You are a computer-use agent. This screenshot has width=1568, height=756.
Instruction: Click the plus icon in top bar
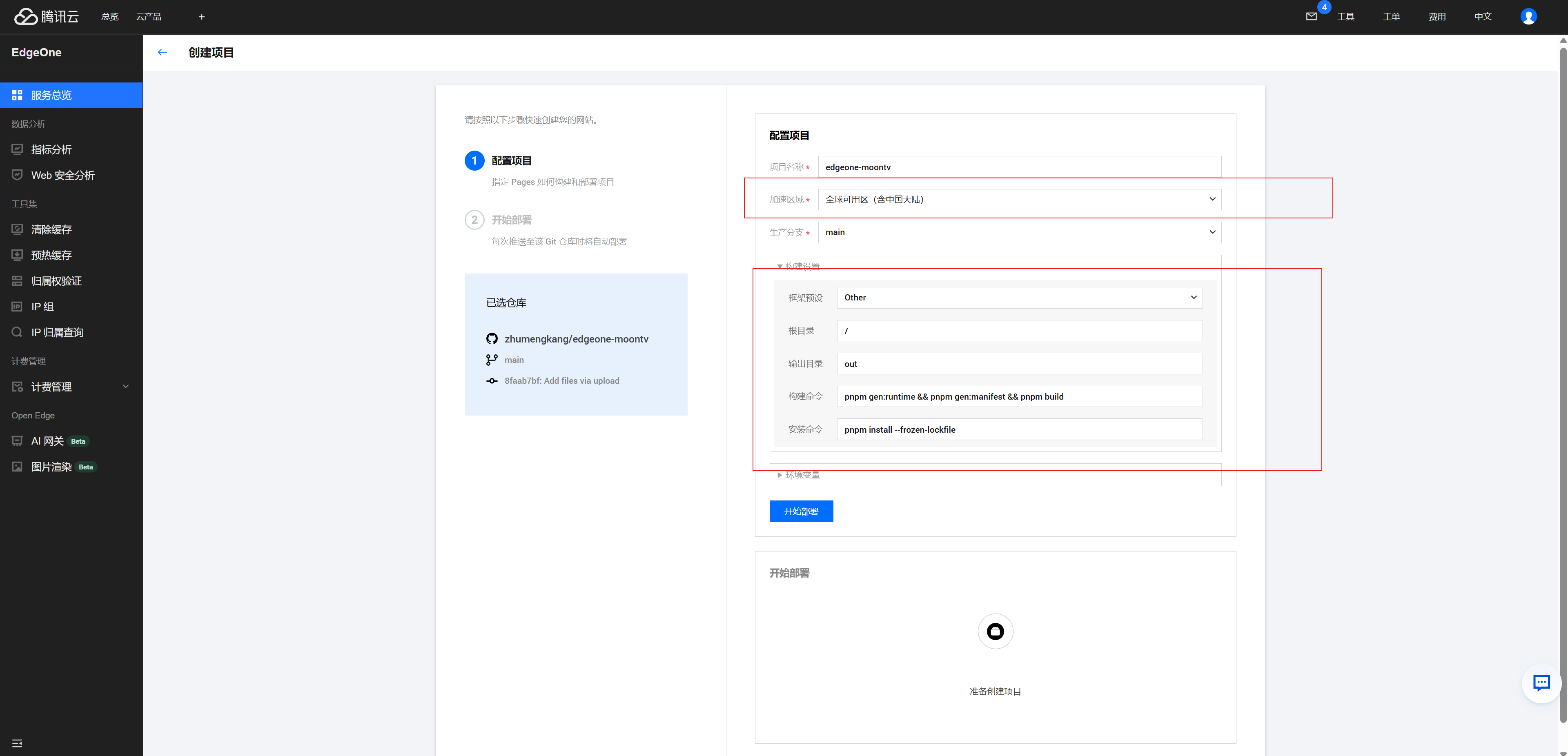coord(201,16)
